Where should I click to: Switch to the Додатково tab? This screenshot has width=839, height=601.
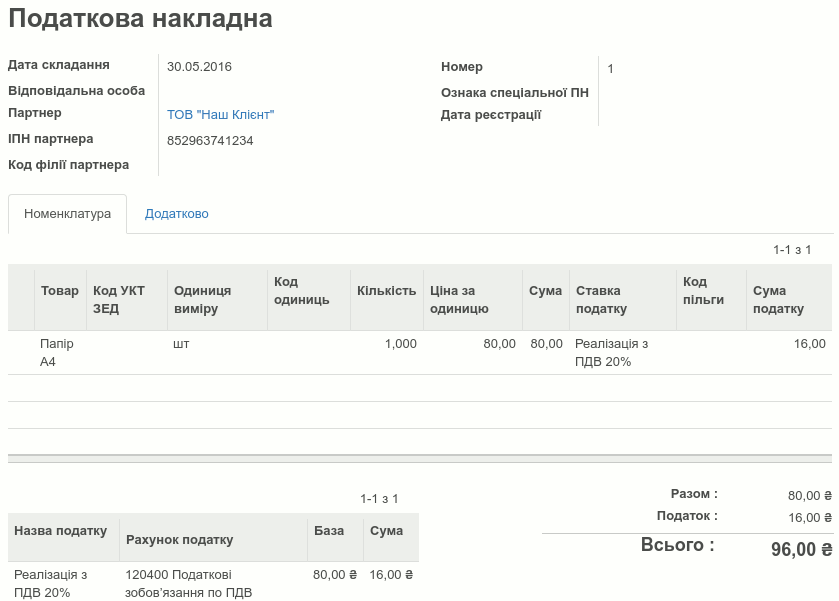tap(177, 213)
